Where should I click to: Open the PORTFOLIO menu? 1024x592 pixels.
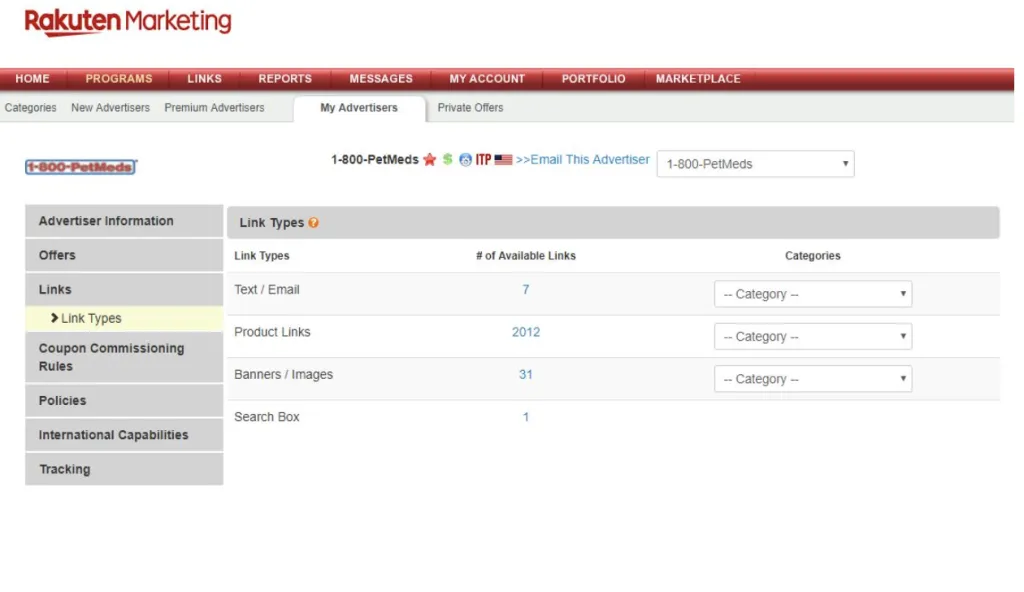coord(594,78)
